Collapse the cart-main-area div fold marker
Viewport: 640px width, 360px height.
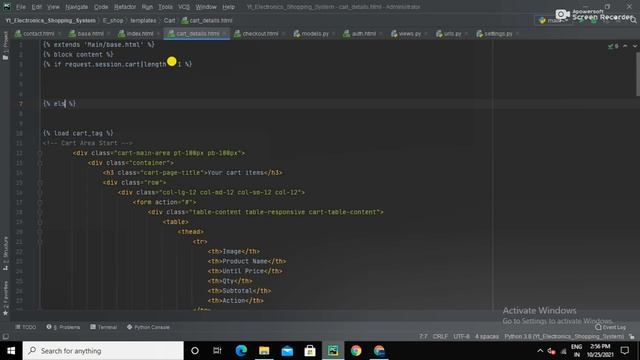click(40, 153)
